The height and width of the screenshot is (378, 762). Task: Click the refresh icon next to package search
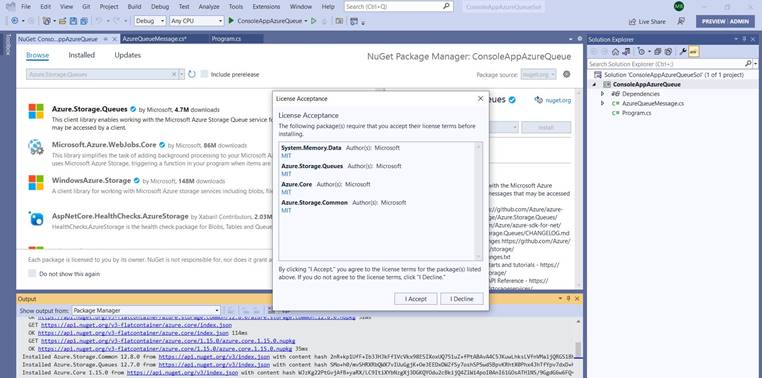coord(192,74)
